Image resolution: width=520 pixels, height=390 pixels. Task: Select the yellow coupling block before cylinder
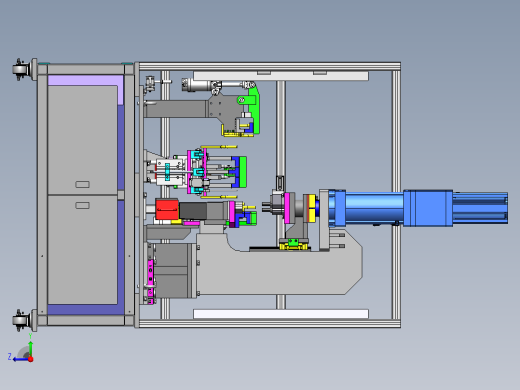[312, 208]
